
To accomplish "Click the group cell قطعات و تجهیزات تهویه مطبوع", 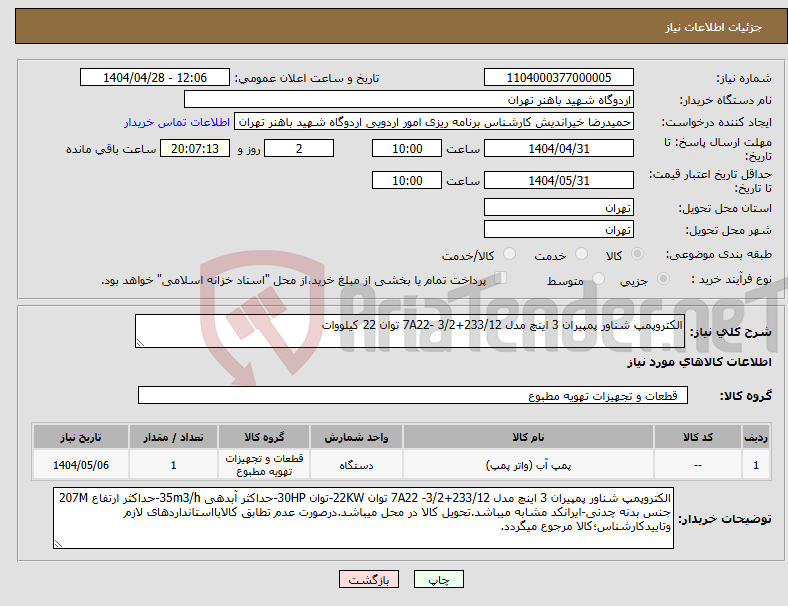I will (x=264, y=465).
